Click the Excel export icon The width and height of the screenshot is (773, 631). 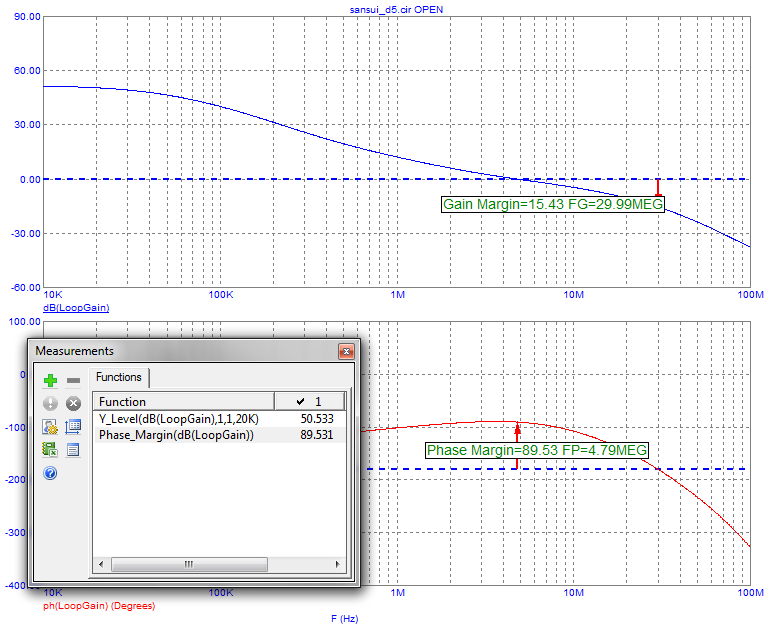click(x=50, y=450)
